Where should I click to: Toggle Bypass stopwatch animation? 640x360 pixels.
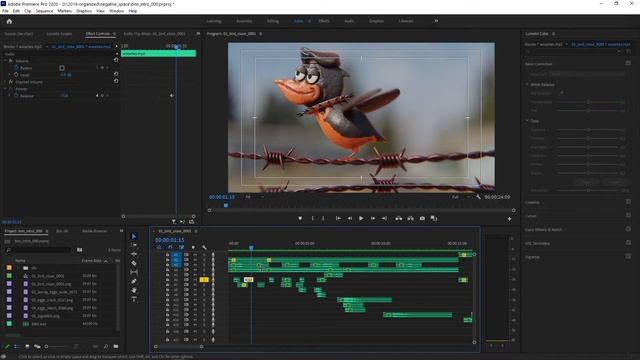[16, 68]
